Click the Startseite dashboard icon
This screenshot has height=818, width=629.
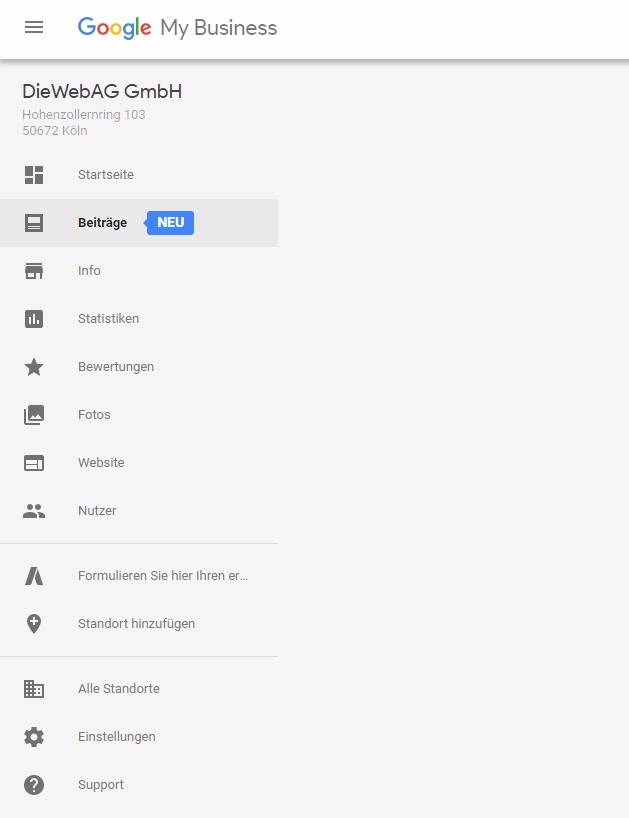click(34, 175)
